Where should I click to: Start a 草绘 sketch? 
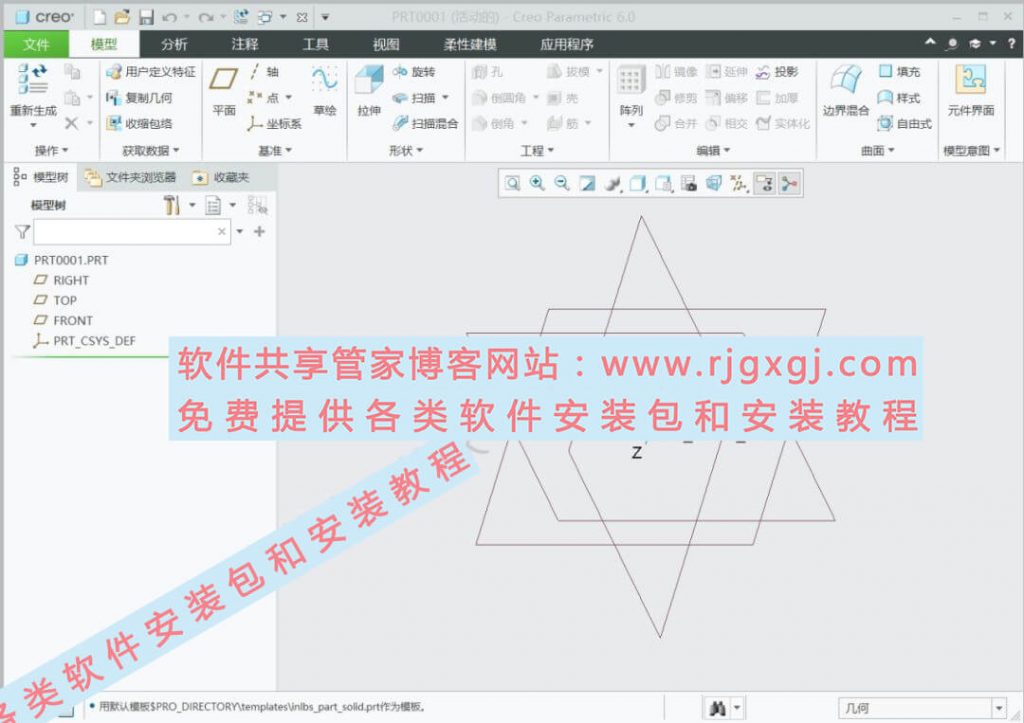pos(325,91)
